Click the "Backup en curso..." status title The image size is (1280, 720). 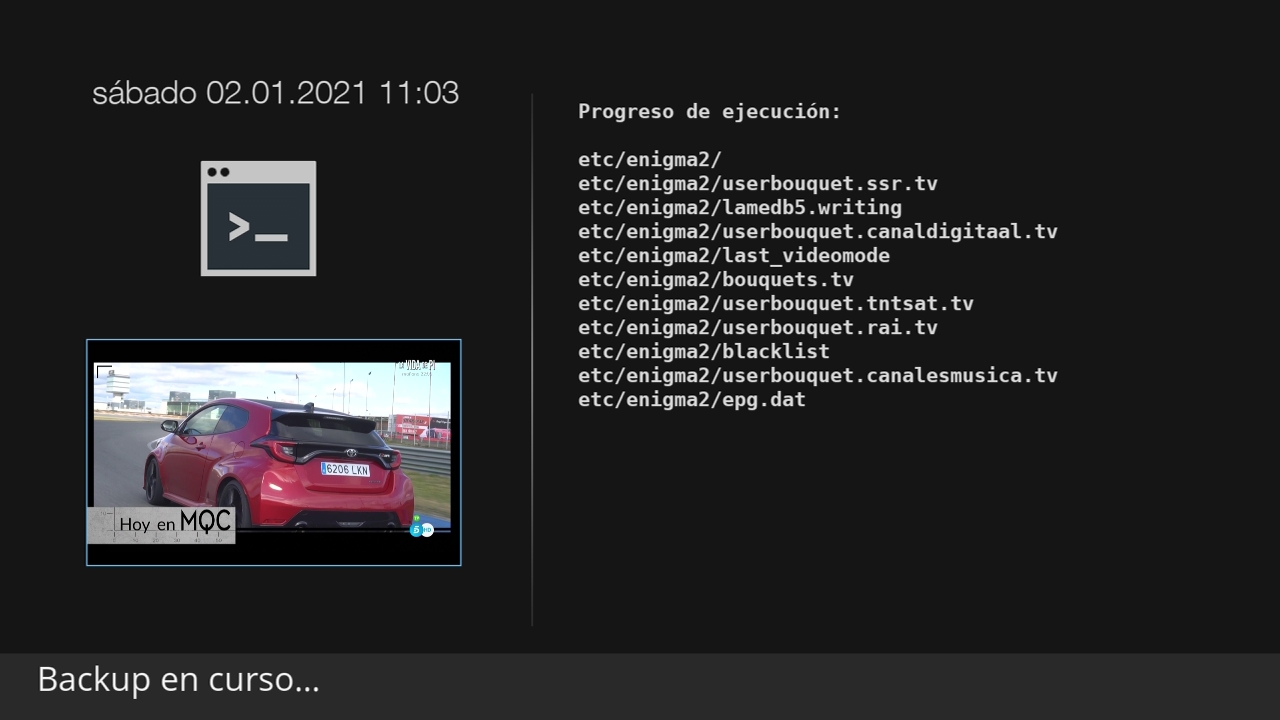pos(178,680)
